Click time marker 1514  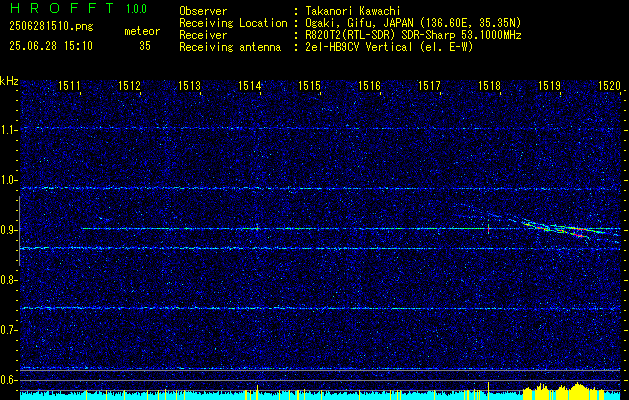(250, 85)
